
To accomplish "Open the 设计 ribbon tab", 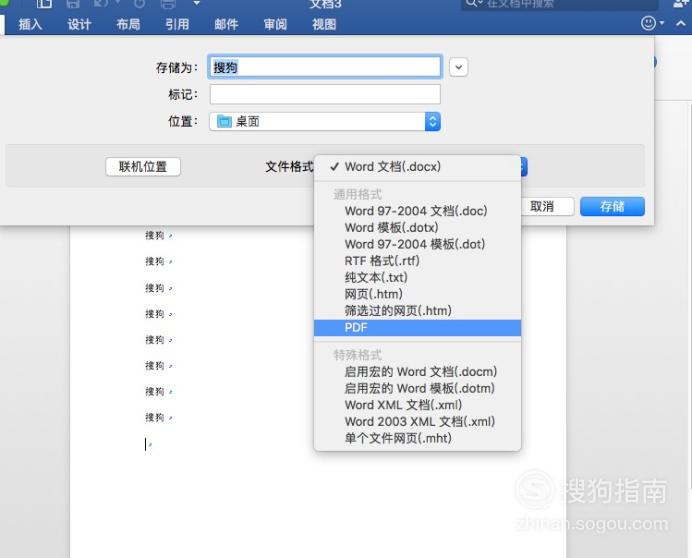I will click(x=79, y=24).
